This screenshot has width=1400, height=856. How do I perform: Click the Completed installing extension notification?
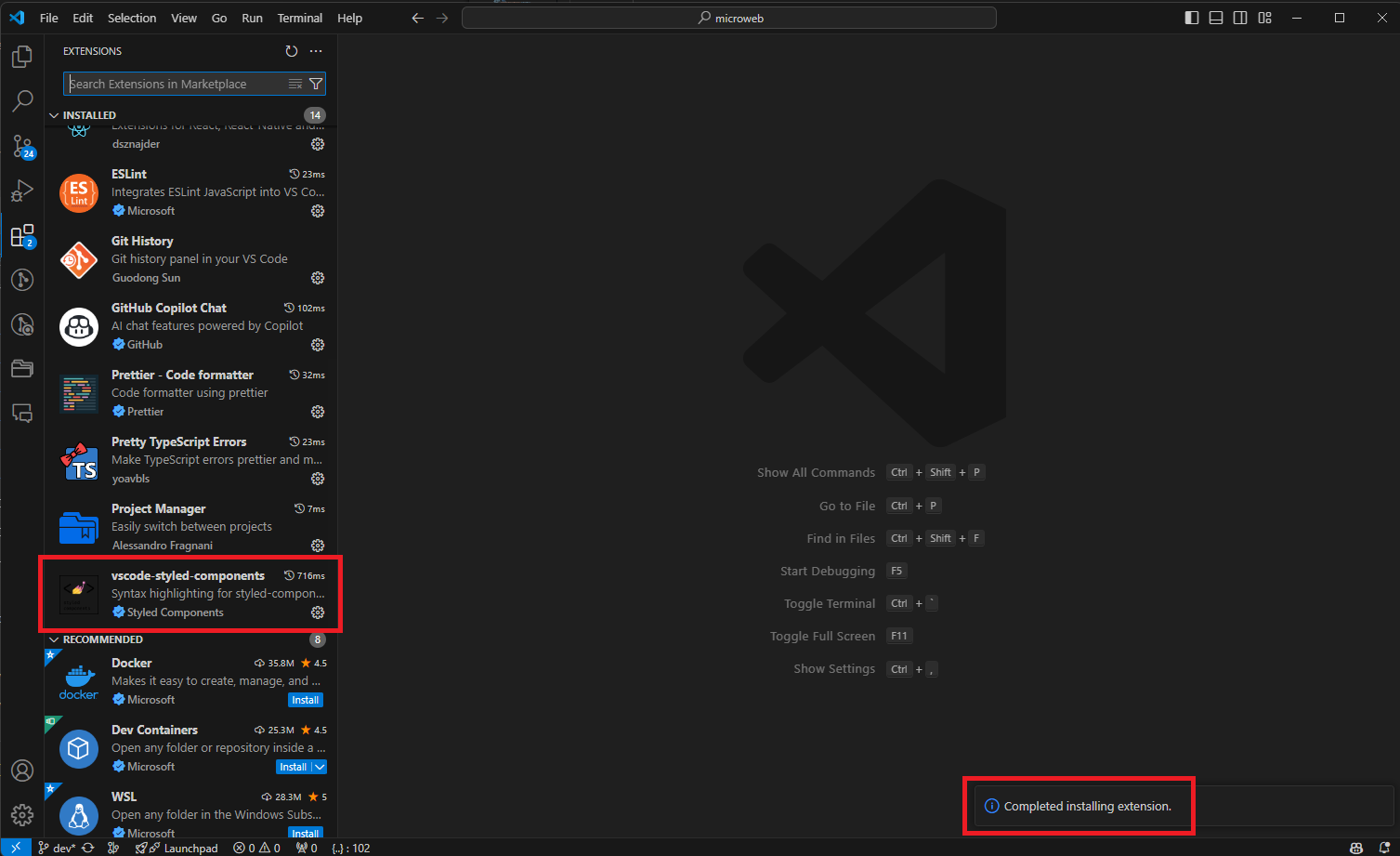click(1184, 806)
